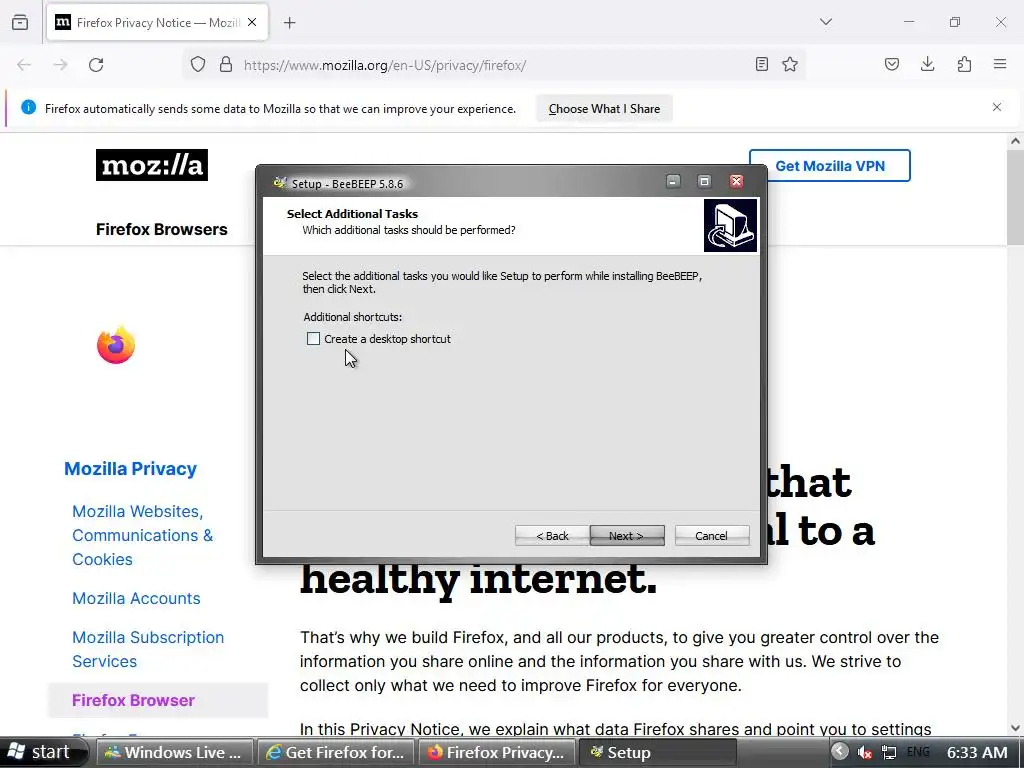
Task: View site security padlock info
Action: tap(226, 65)
